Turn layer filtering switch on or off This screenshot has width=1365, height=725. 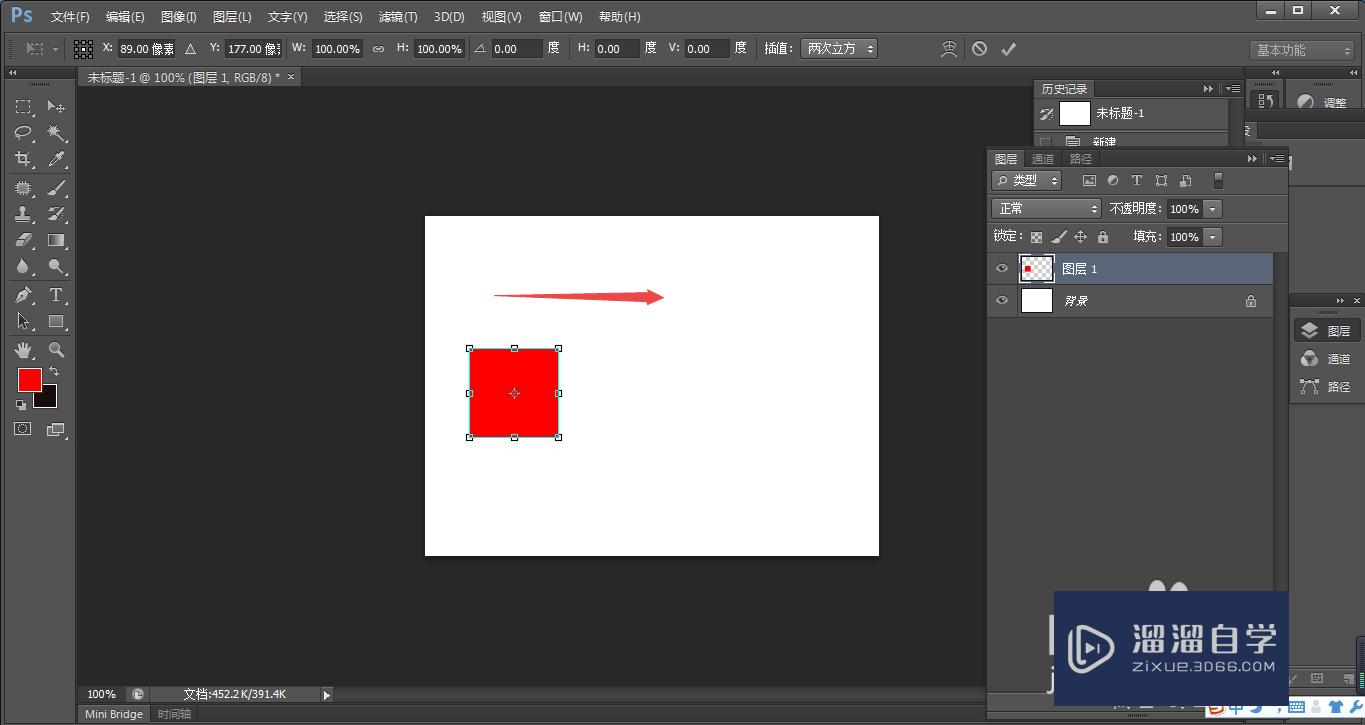click(x=1218, y=181)
